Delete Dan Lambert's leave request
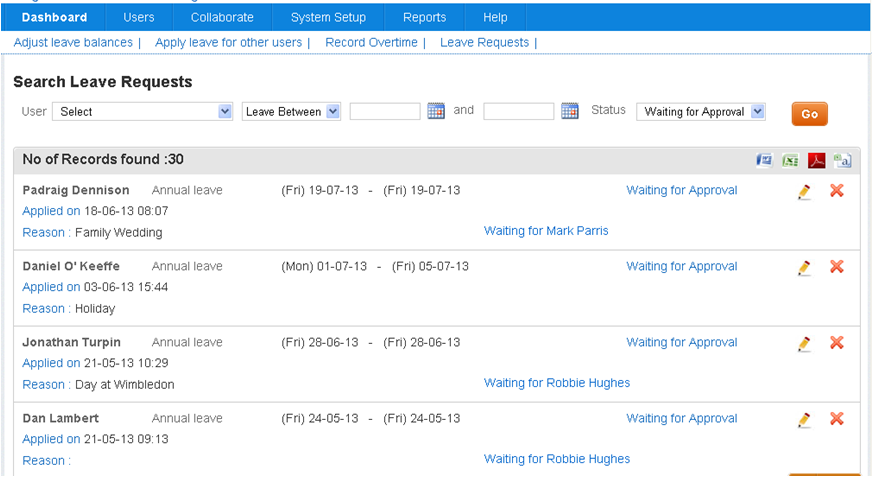 click(x=836, y=418)
